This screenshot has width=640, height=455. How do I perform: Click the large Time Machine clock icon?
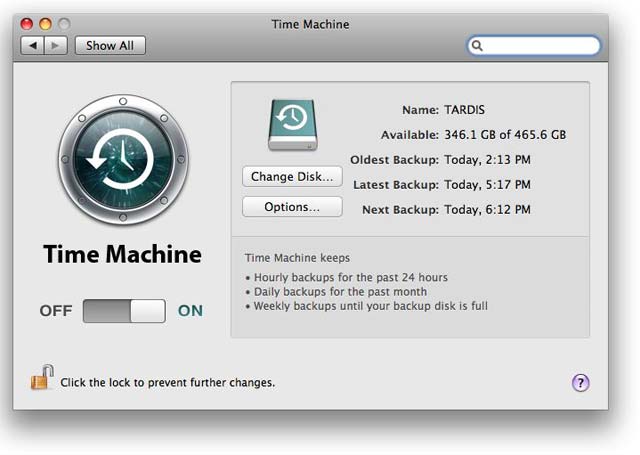[123, 159]
